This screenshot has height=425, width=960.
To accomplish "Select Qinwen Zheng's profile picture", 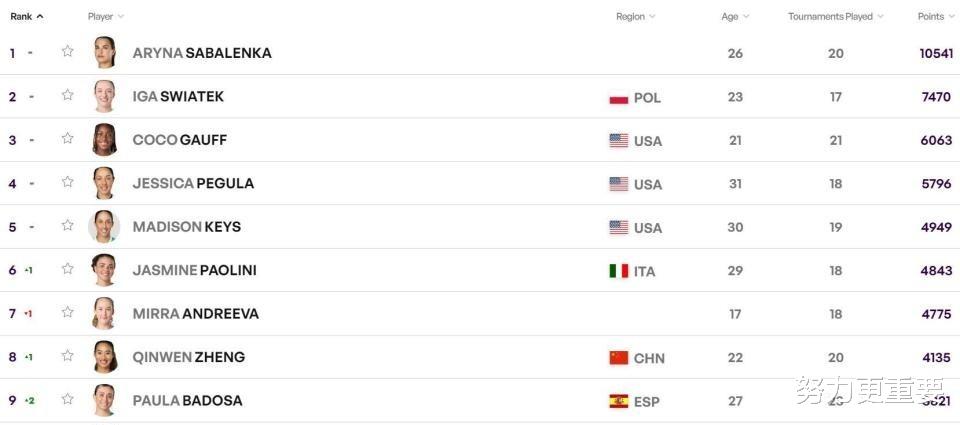I will click(104, 357).
